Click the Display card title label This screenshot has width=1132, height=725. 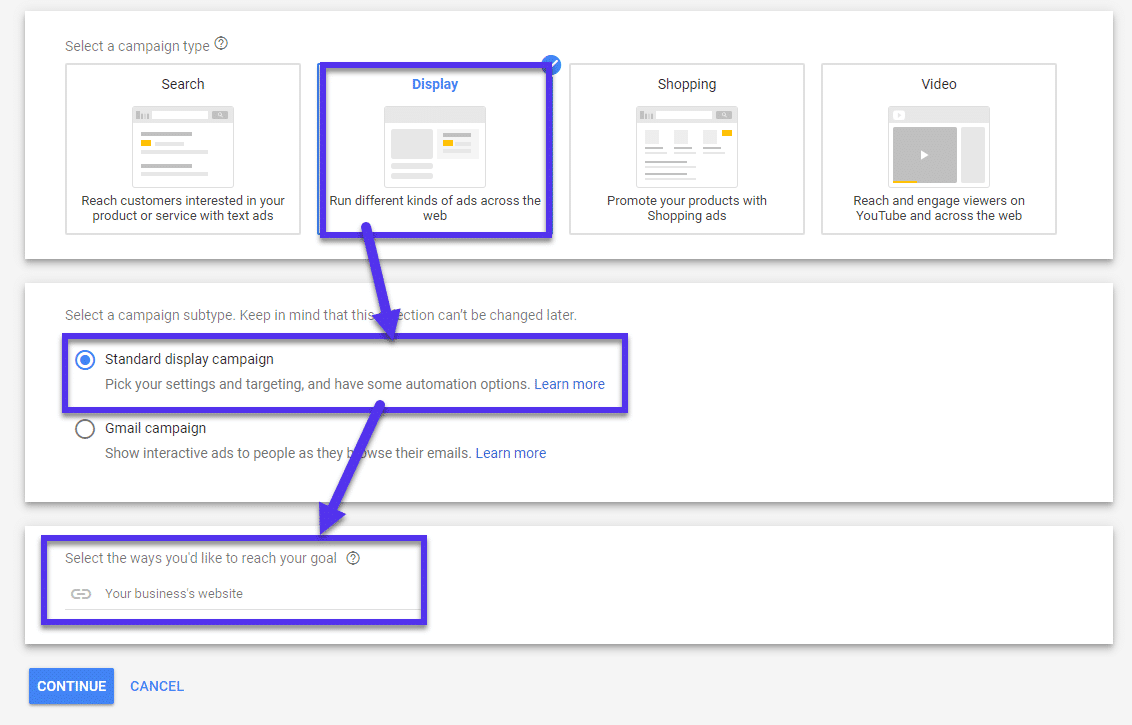coord(434,84)
